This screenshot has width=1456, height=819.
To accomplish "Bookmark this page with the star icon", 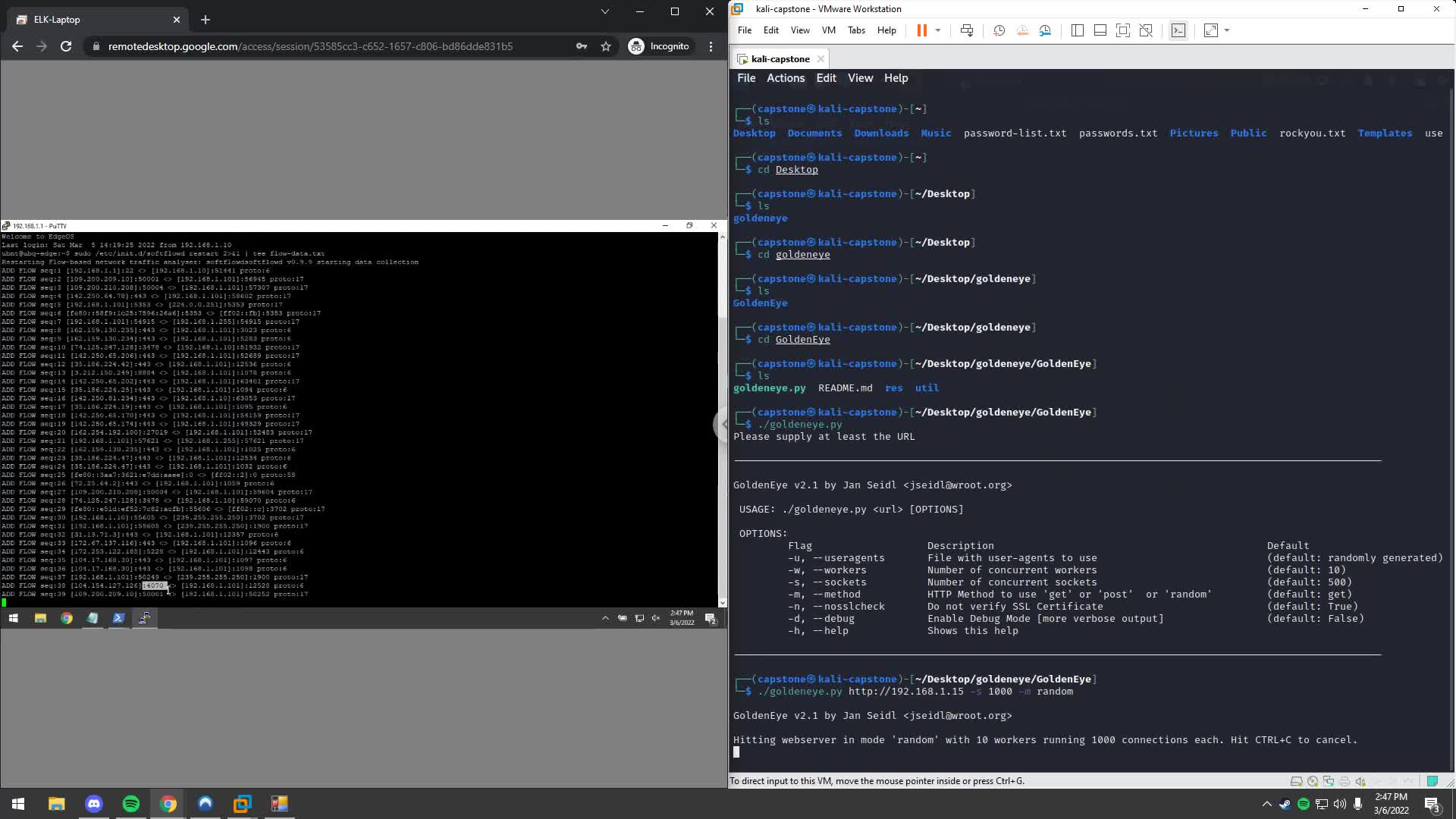I will (605, 46).
